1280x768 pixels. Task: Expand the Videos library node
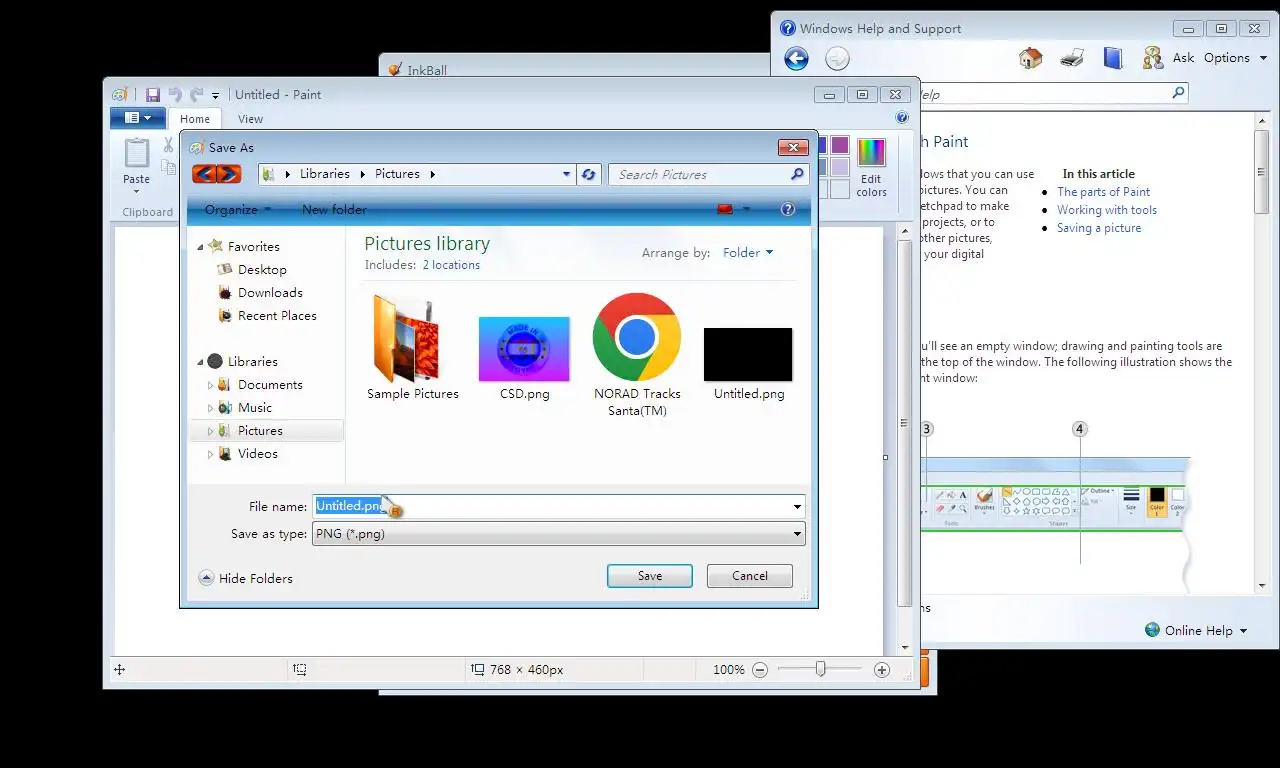[210, 454]
